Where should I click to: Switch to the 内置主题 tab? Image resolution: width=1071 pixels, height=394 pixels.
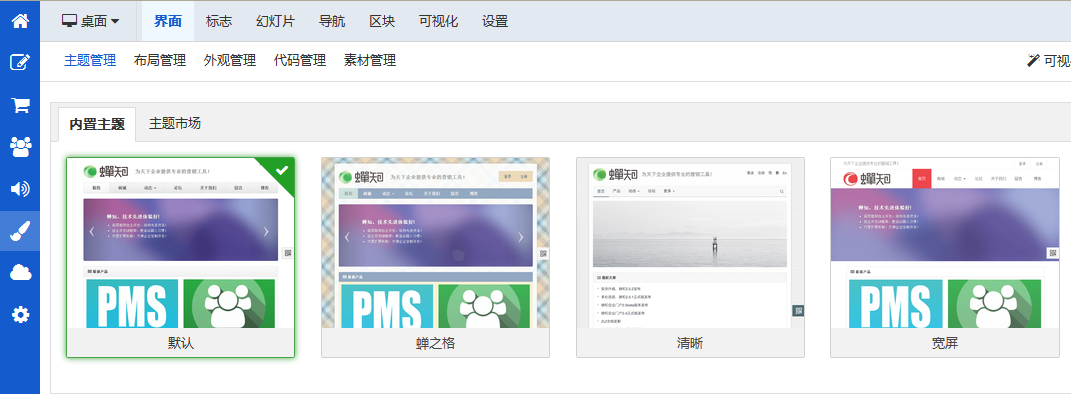click(97, 124)
